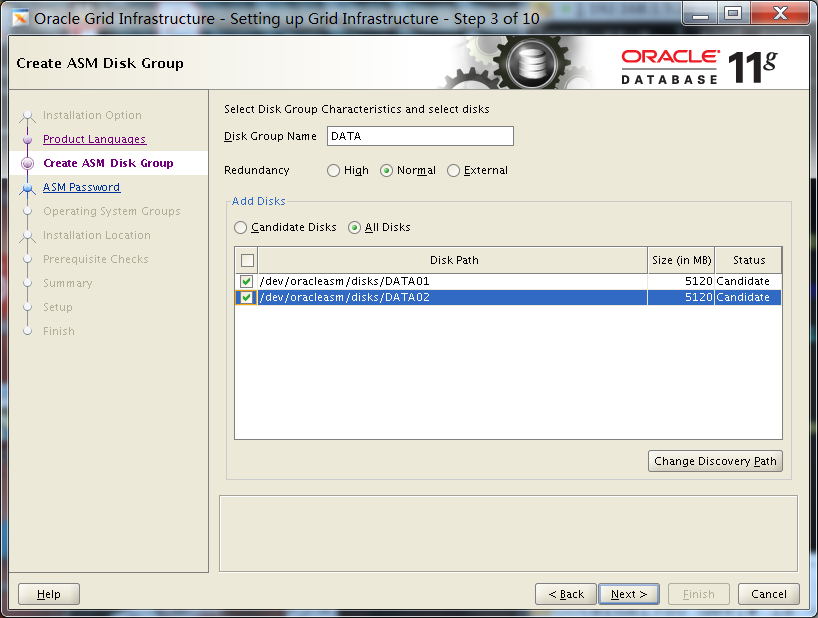The height and width of the screenshot is (618, 818).
Task: Choose the Candidate Disks radio option
Action: 240,227
